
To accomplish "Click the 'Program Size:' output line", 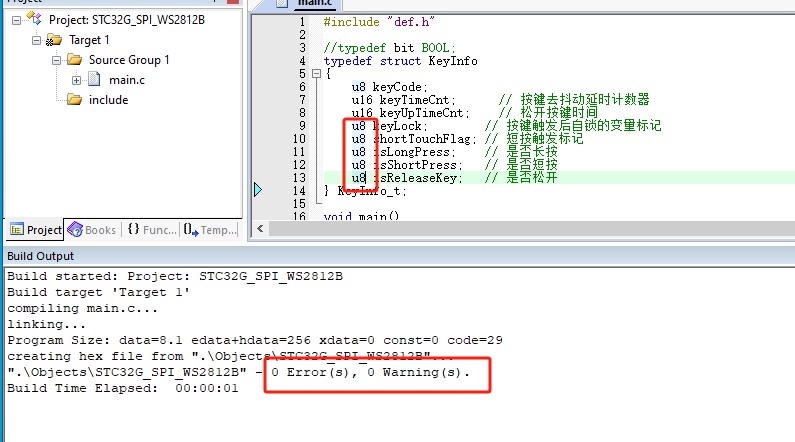I will (x=255, y=341).
